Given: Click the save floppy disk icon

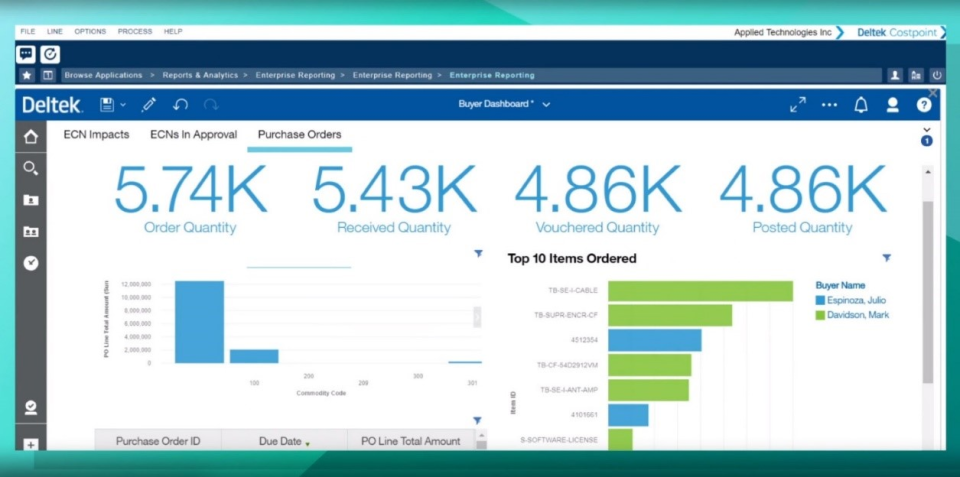Looking at the screenshot, I should 107,105.
